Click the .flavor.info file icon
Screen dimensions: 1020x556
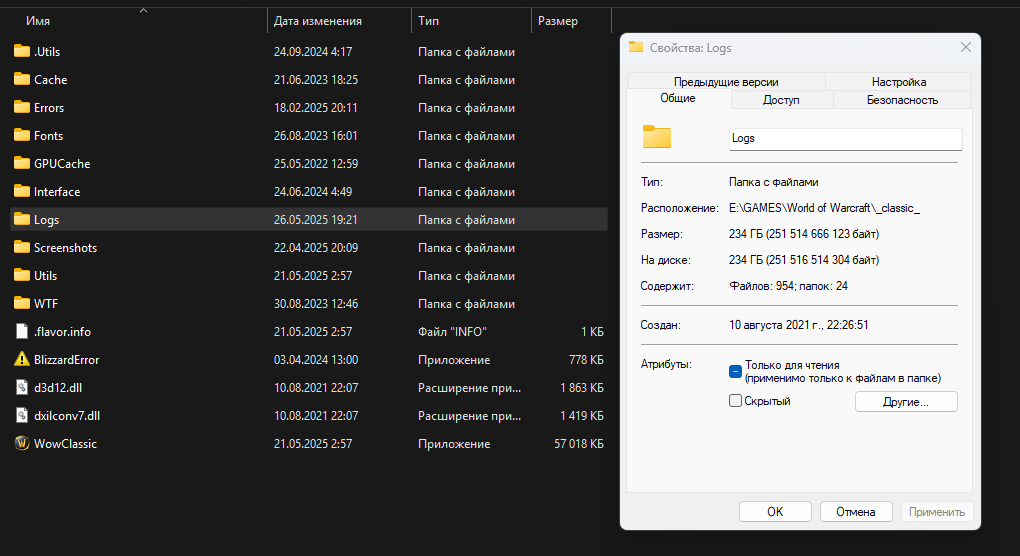[x=21, y=332]
